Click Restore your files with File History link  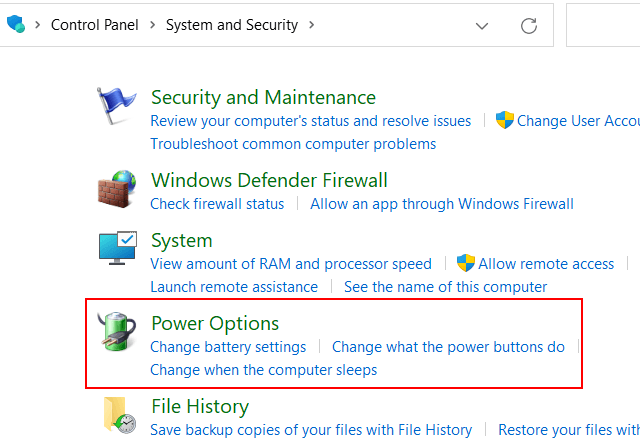point(569,430)
